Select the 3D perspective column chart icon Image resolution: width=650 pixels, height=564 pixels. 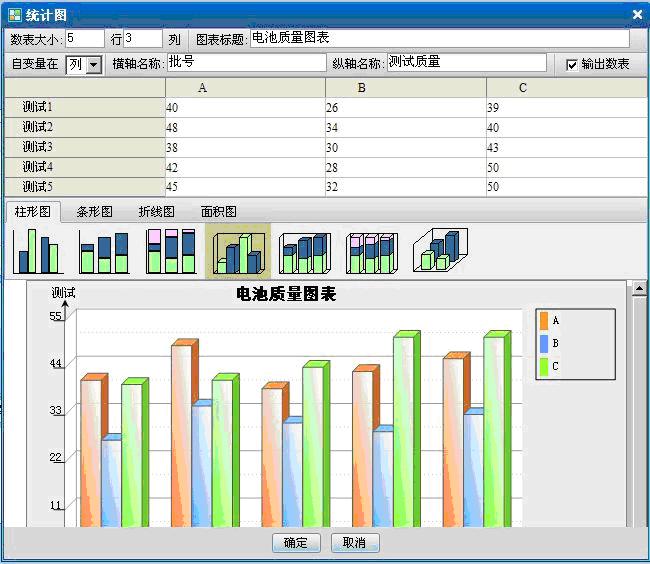[440, 250]
